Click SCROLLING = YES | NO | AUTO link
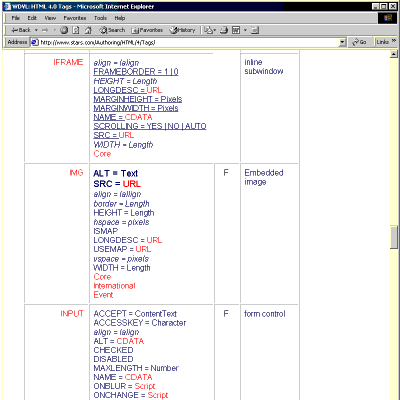 coord(150,126)
